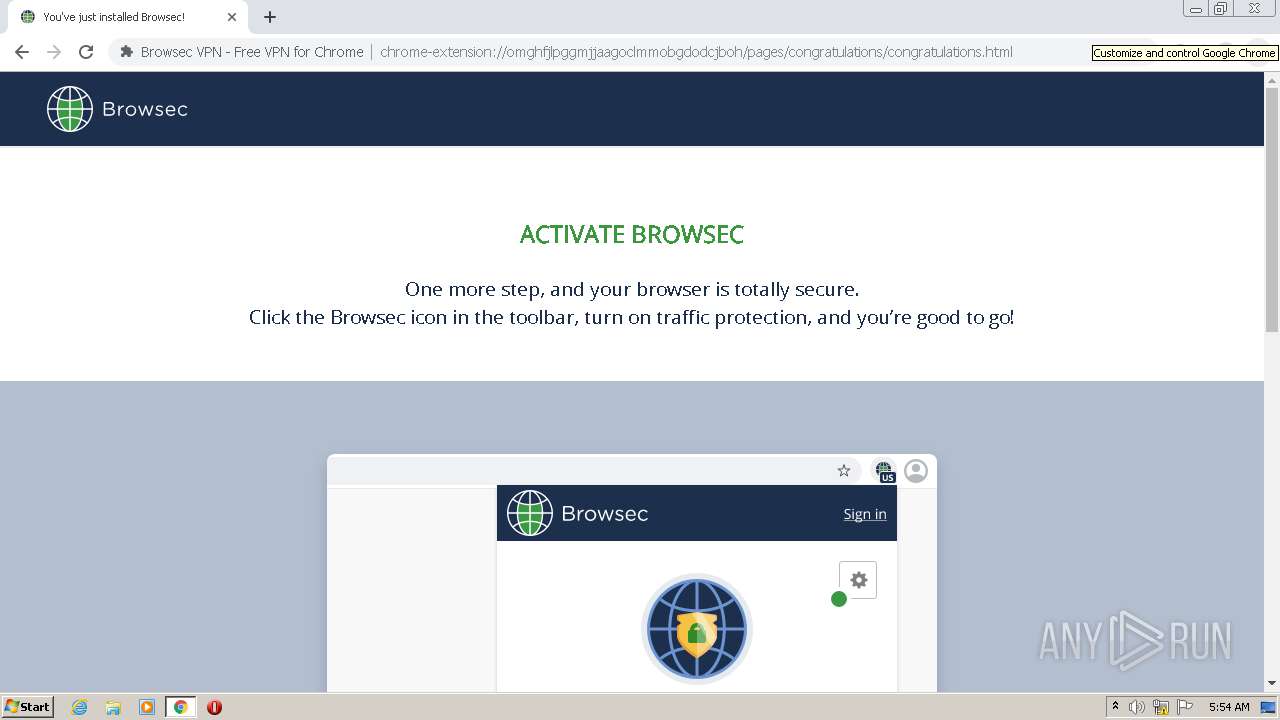Click the scrollbar down arrow
Screen dimensions: 1280x720
coord(1272,684)
